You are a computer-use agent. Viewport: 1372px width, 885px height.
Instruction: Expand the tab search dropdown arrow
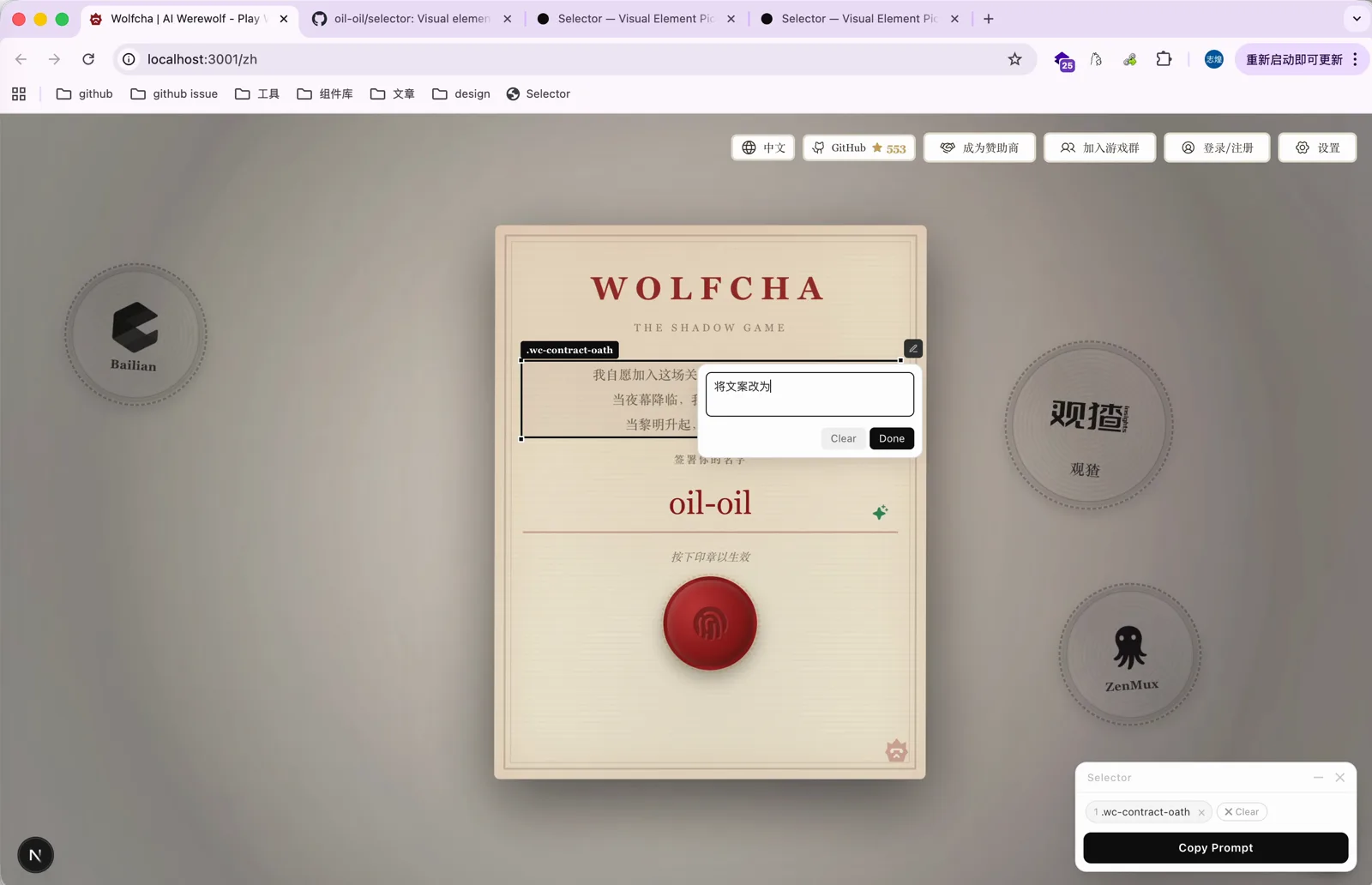point(1357,19)
